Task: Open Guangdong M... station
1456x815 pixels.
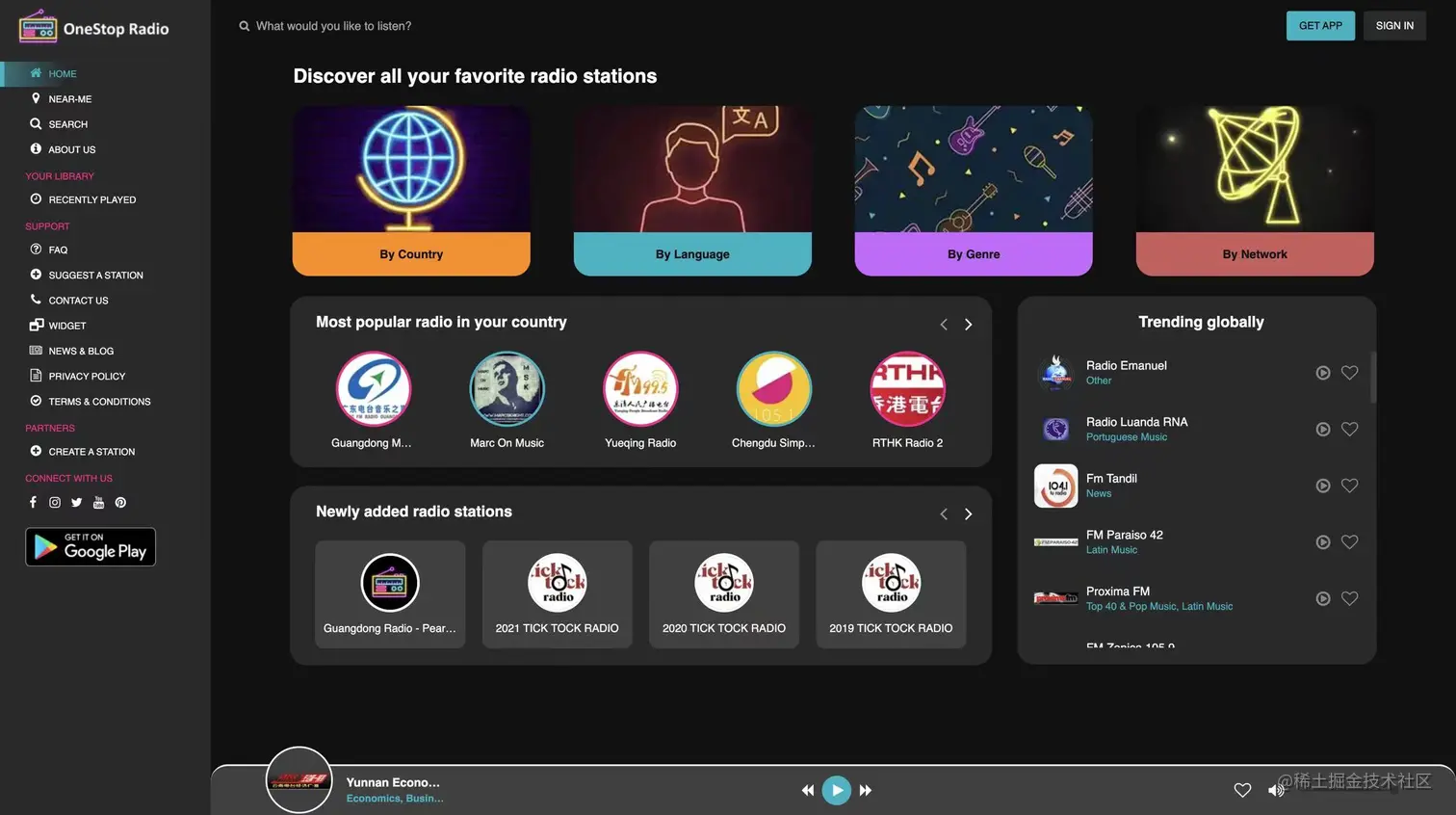Action: coord(372,400)
